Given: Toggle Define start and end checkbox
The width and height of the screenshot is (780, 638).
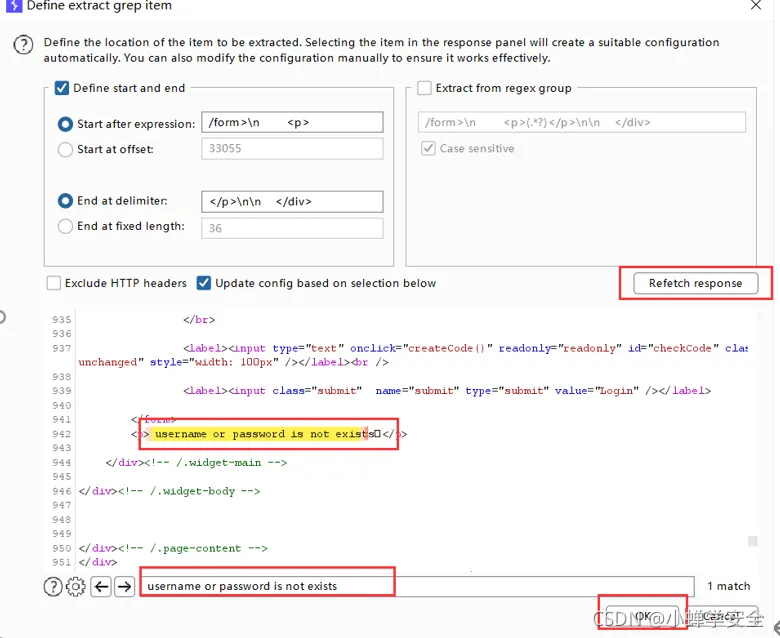Looking at the screenshot, I should pos(62,88).
